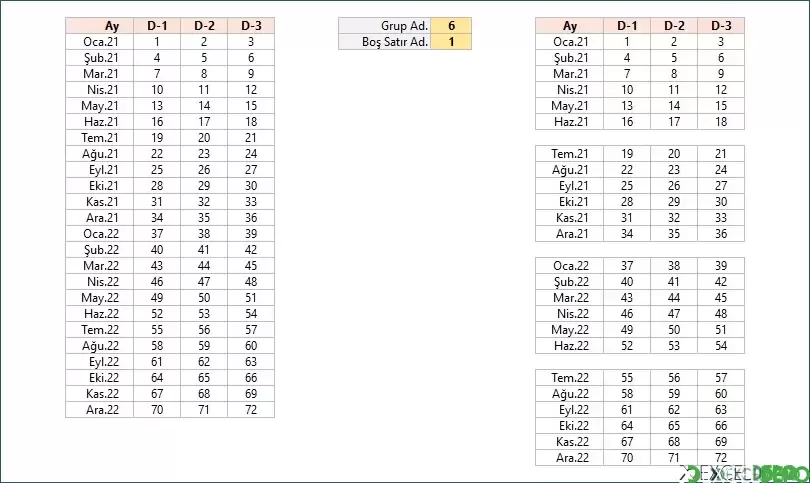Viewport: 810px width, 483px height.
Task: Select cell with value 36 in right table
Action: coord(721,233)
